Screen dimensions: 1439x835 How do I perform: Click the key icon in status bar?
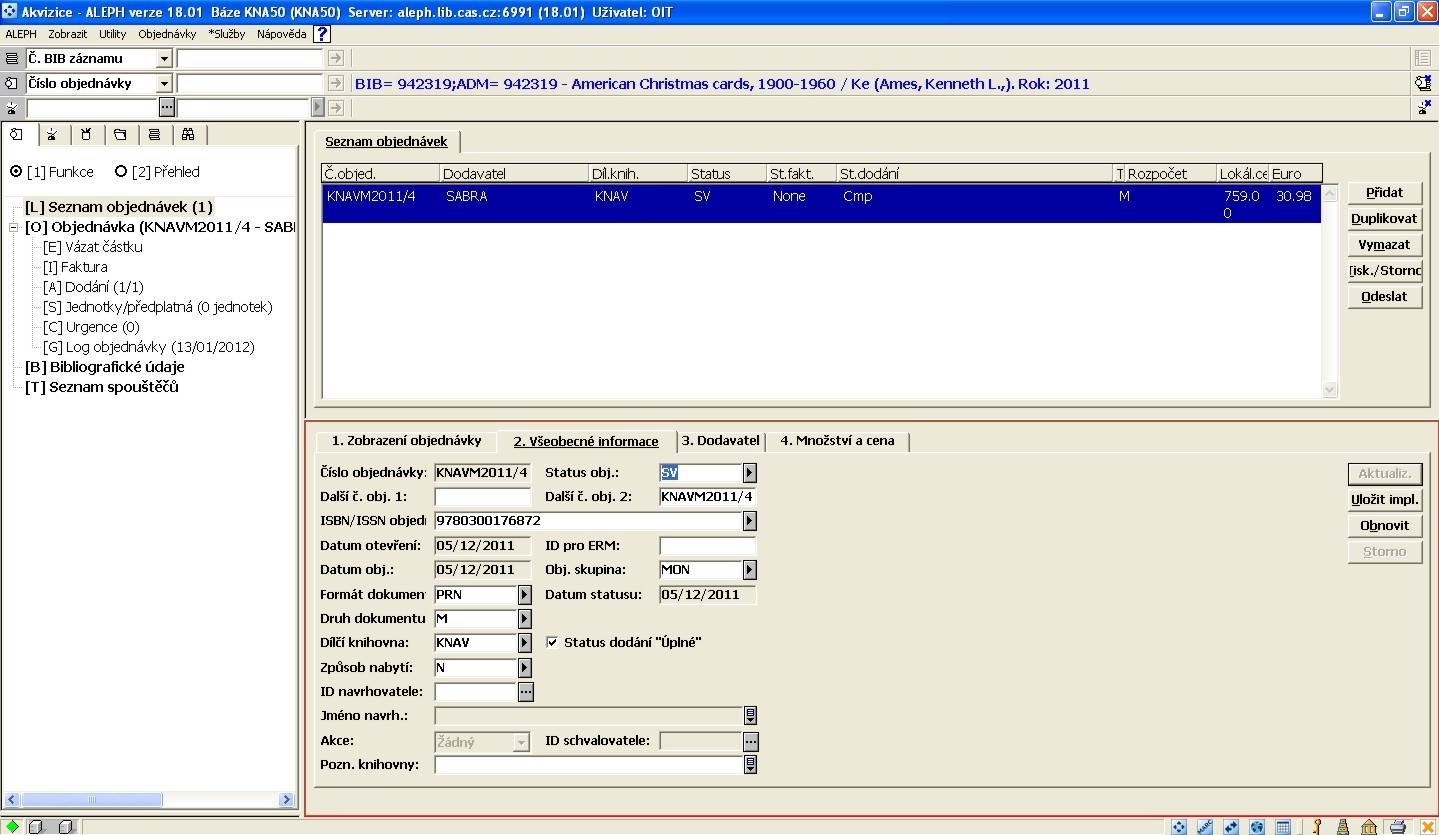pyautogui.click(x=1318, y=827)
